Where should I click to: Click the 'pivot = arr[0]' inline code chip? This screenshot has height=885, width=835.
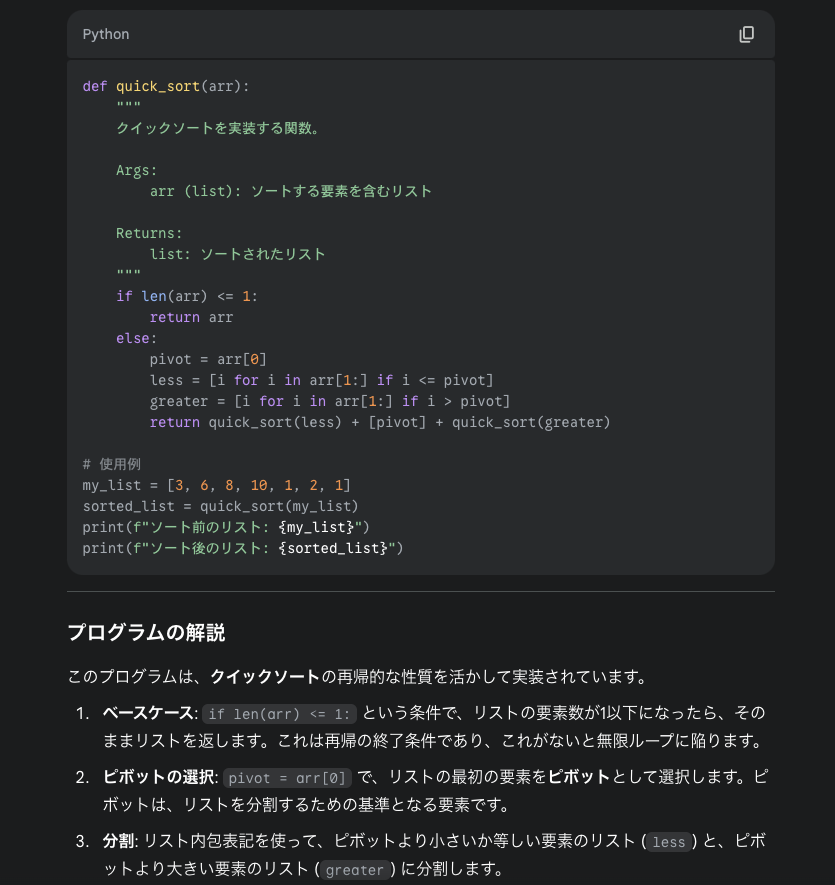287,778
